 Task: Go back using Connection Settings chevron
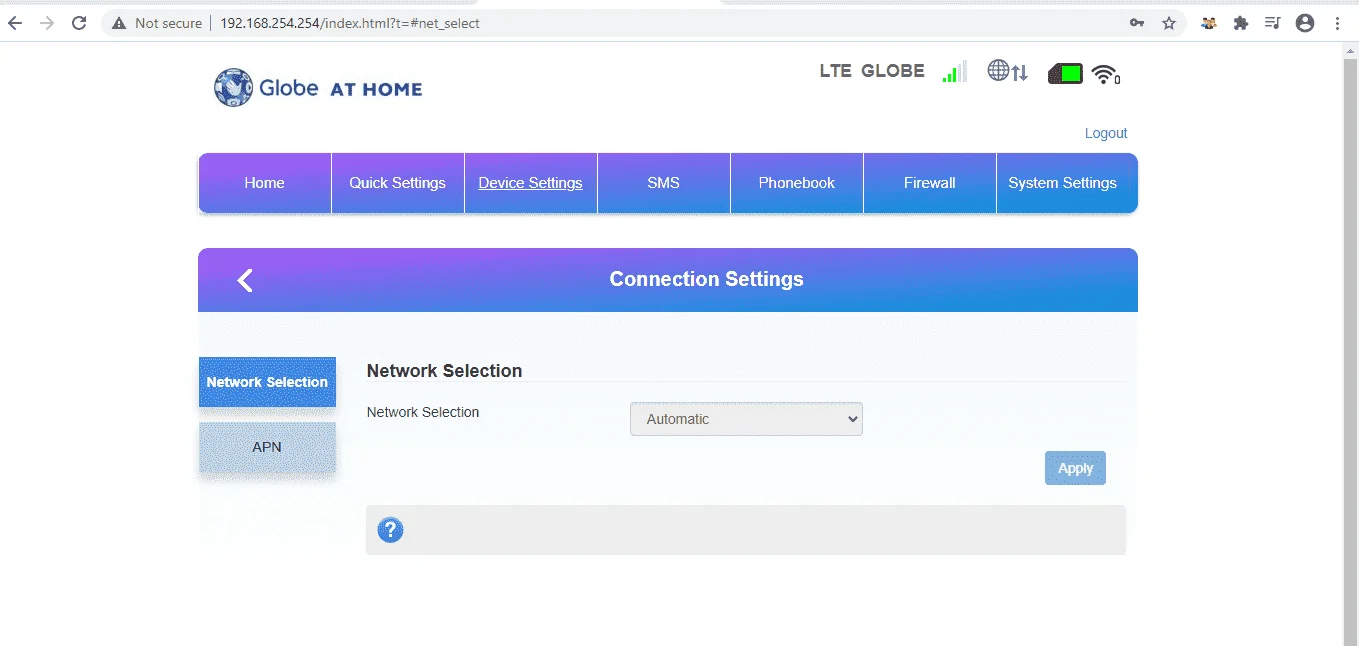pyautogui.click(x=245, y=280)
